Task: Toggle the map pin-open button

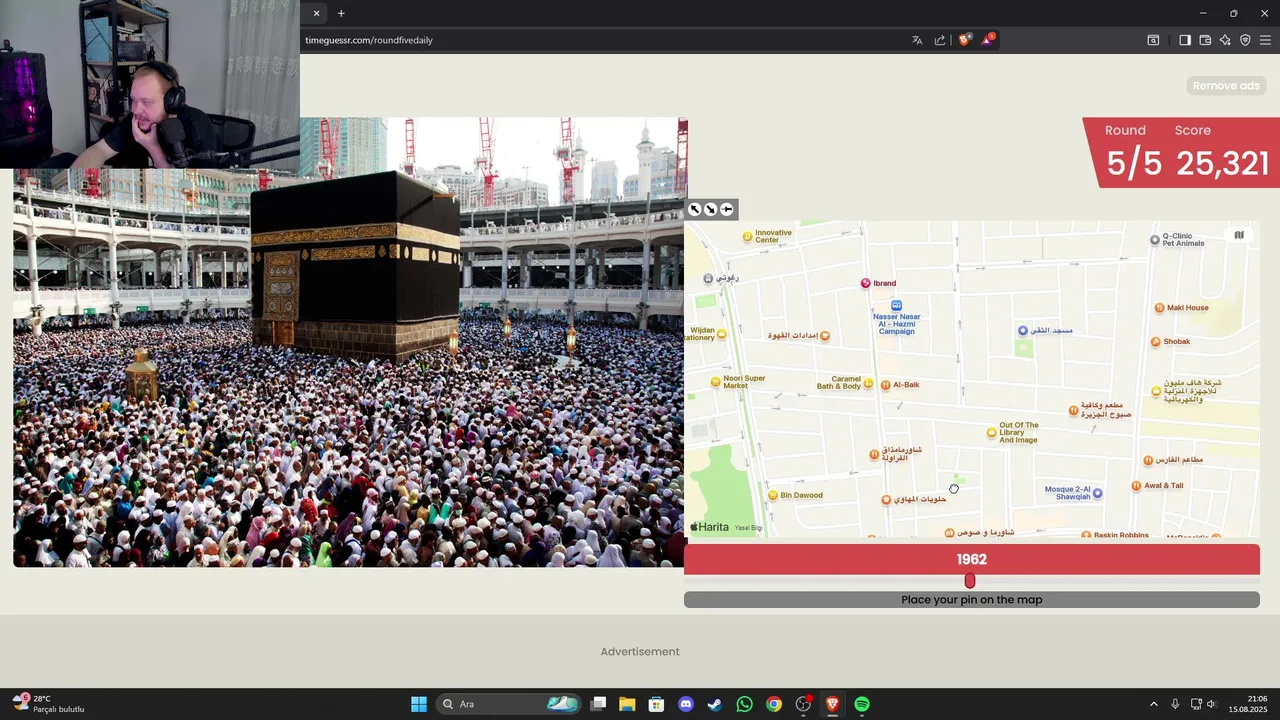Action: click(x=727, y=209)
